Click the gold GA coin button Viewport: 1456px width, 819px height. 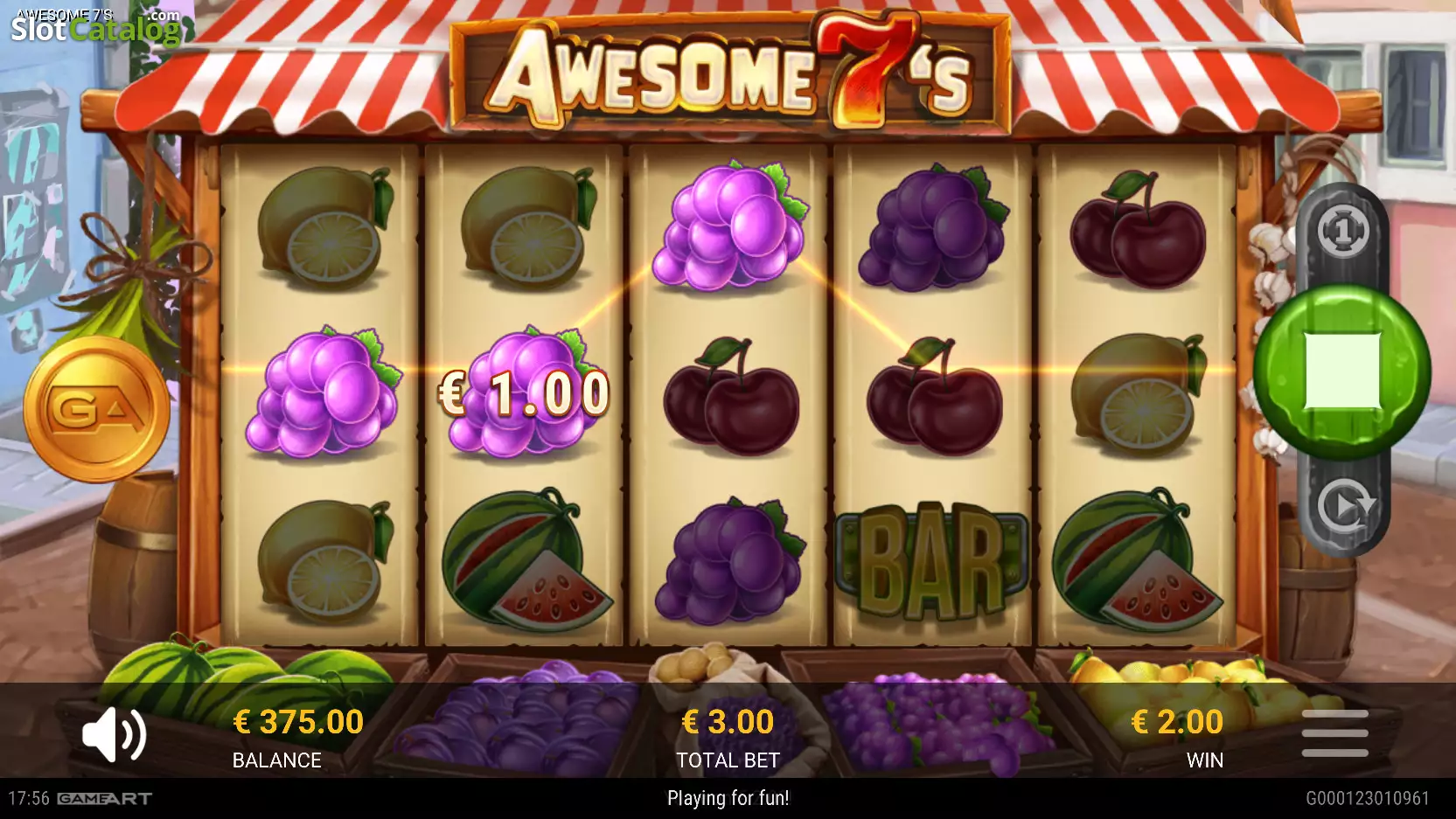click(x=96, y=409)
